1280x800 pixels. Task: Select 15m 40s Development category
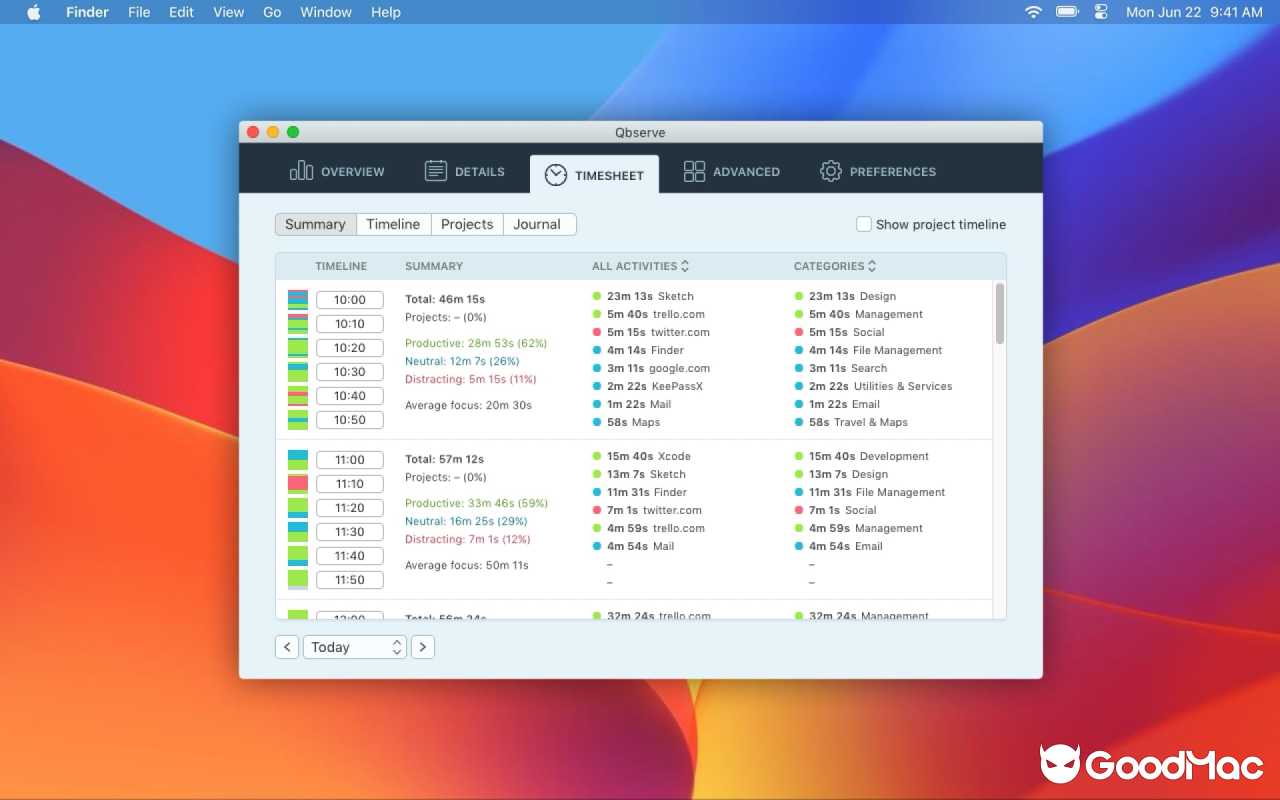click(862, 456)
